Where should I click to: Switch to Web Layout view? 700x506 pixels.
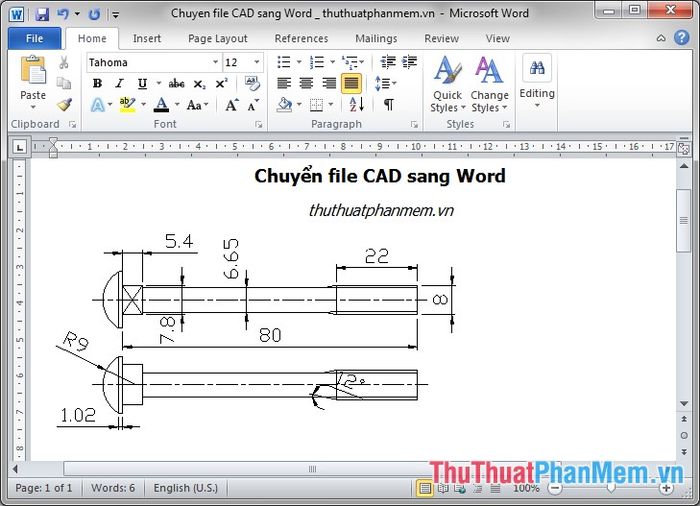[460, 488]
